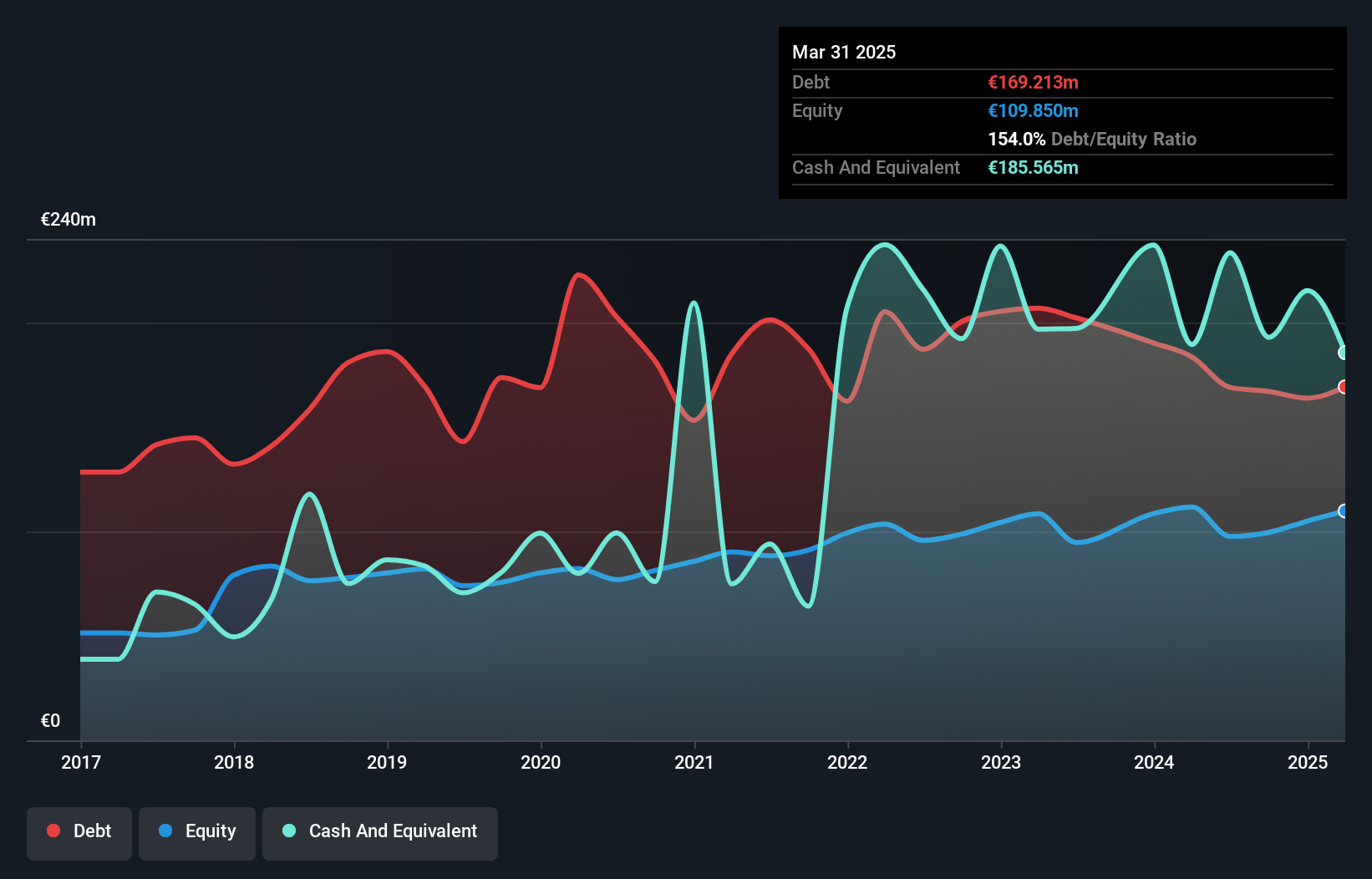Click the 2019 x-axis label

[x=387, y=762]
